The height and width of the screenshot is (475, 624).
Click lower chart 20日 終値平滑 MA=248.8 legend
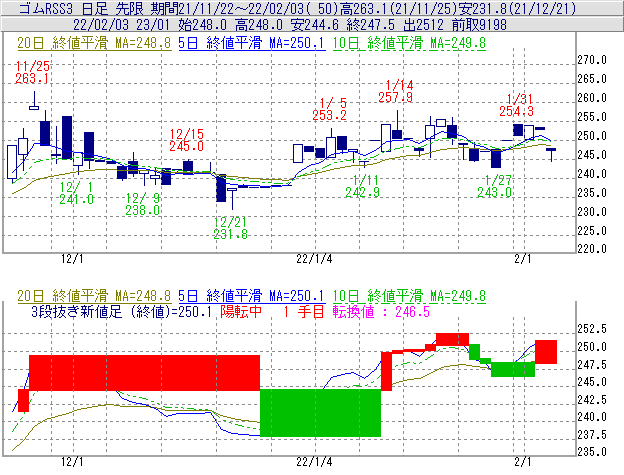click(x=94, y=296)
